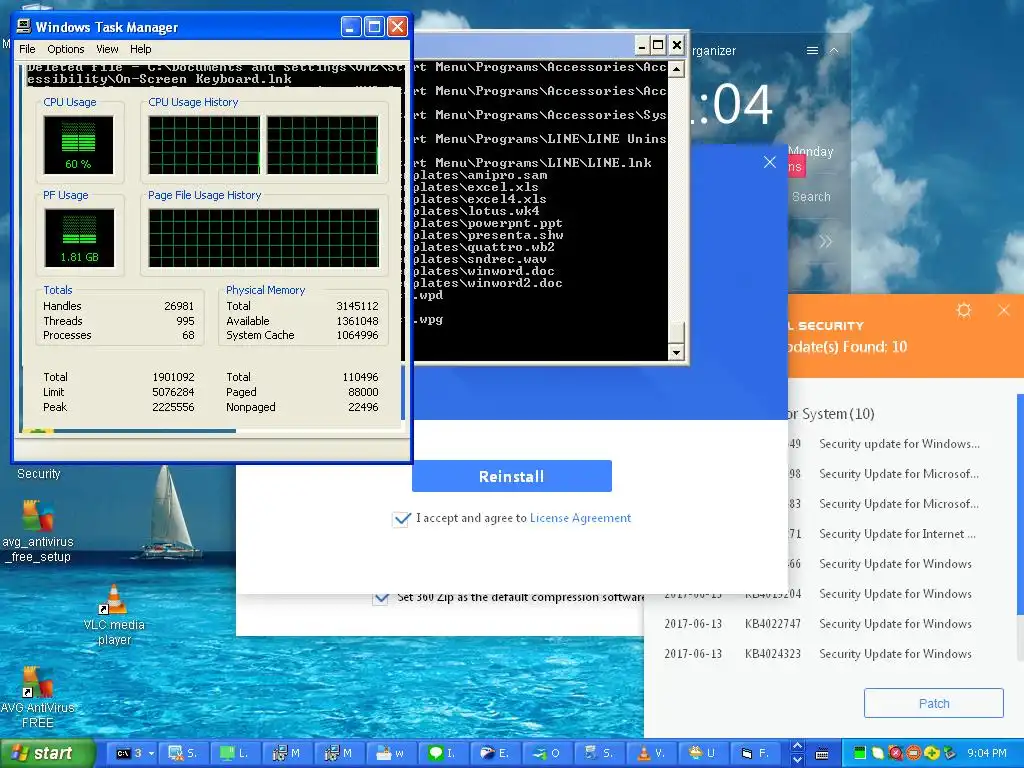Open the License Agreement link
Screen dimensions: 1024x768
click(x=581, y=518)
